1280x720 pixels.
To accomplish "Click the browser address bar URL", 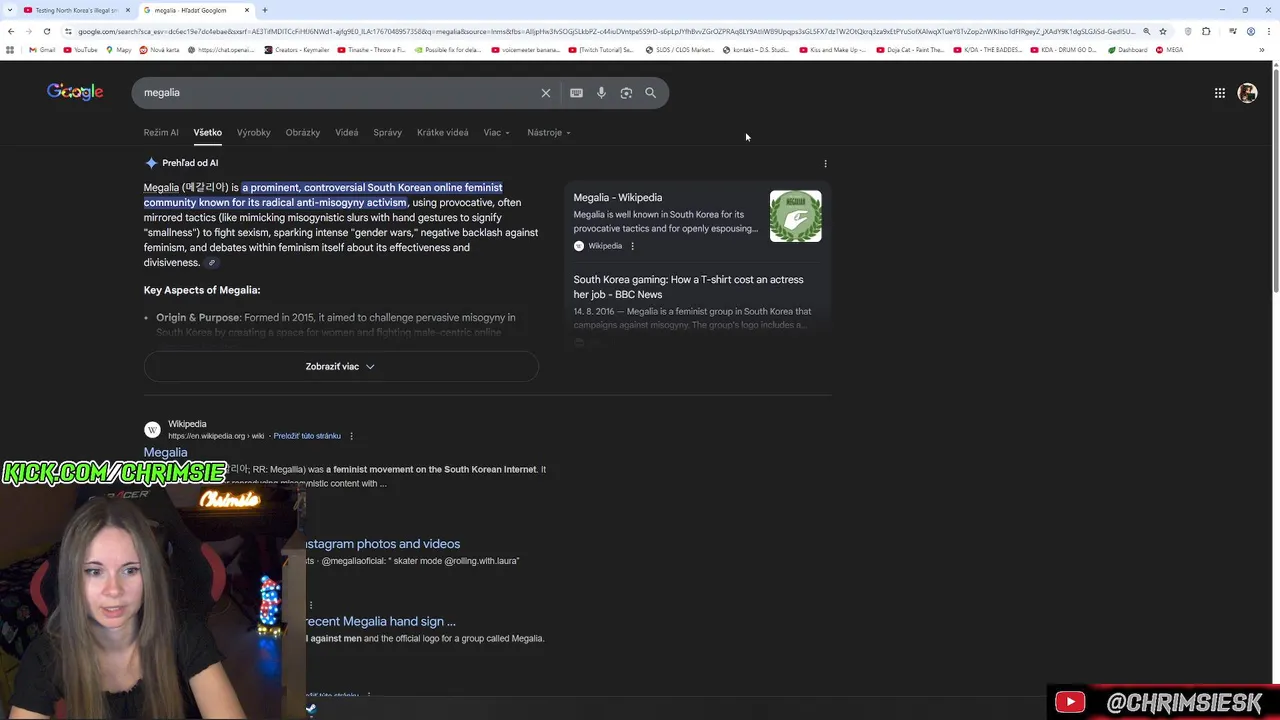I will pyautogui.click(x=605, y=31).
